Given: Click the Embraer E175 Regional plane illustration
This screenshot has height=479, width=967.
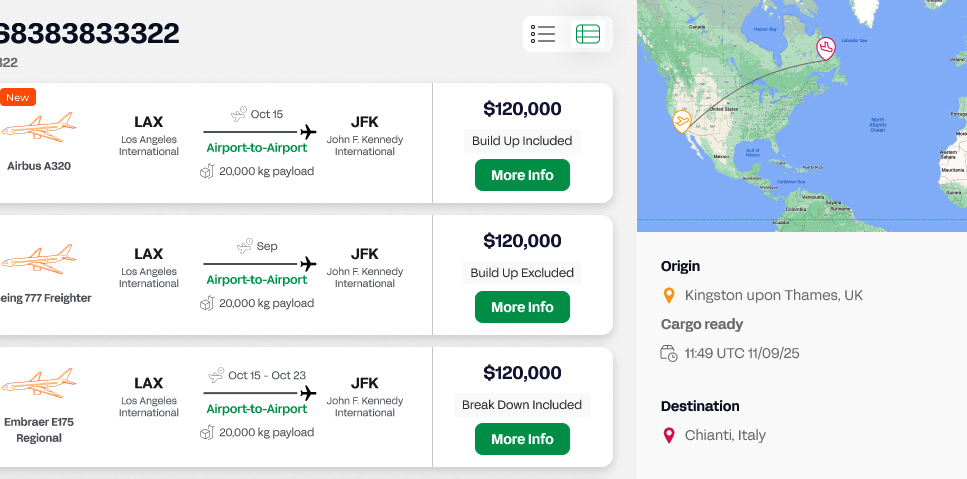Looking at the screenshot, I should (x=38, y=383).
